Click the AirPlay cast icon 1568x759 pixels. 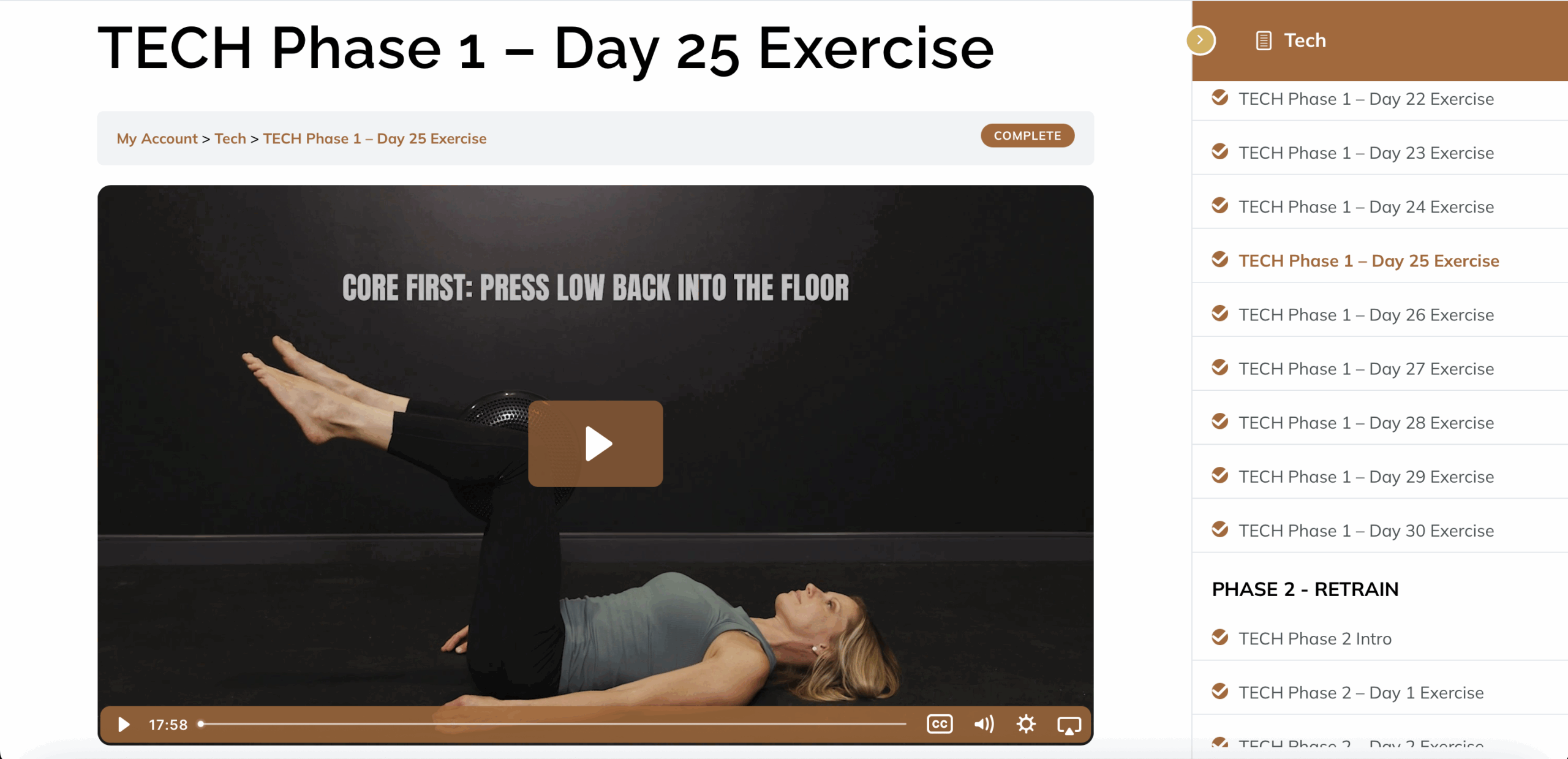1069,725
